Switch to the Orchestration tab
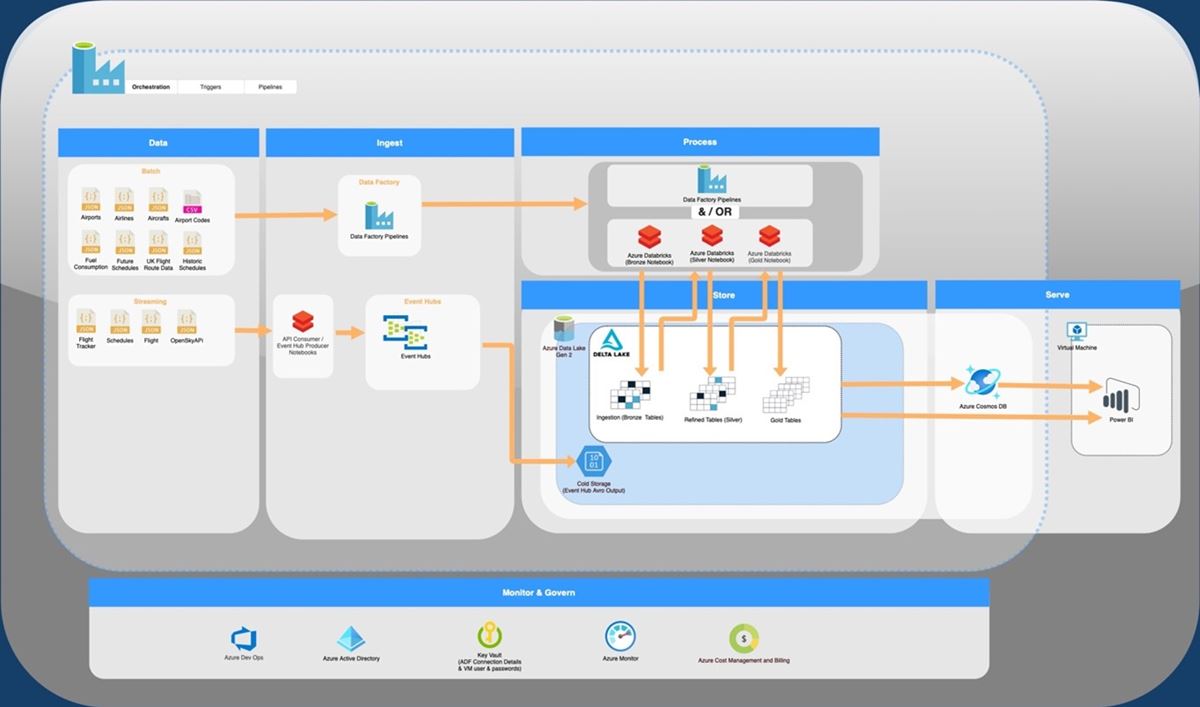 click(151, 87)
